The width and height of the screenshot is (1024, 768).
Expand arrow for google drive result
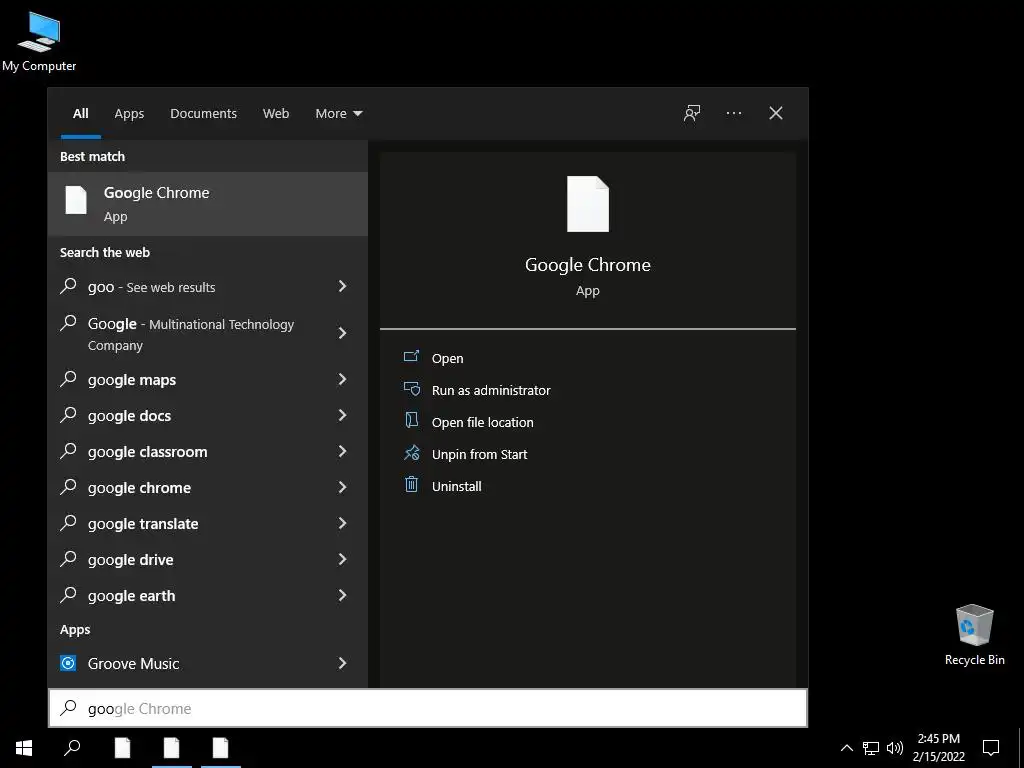[342, 559]
